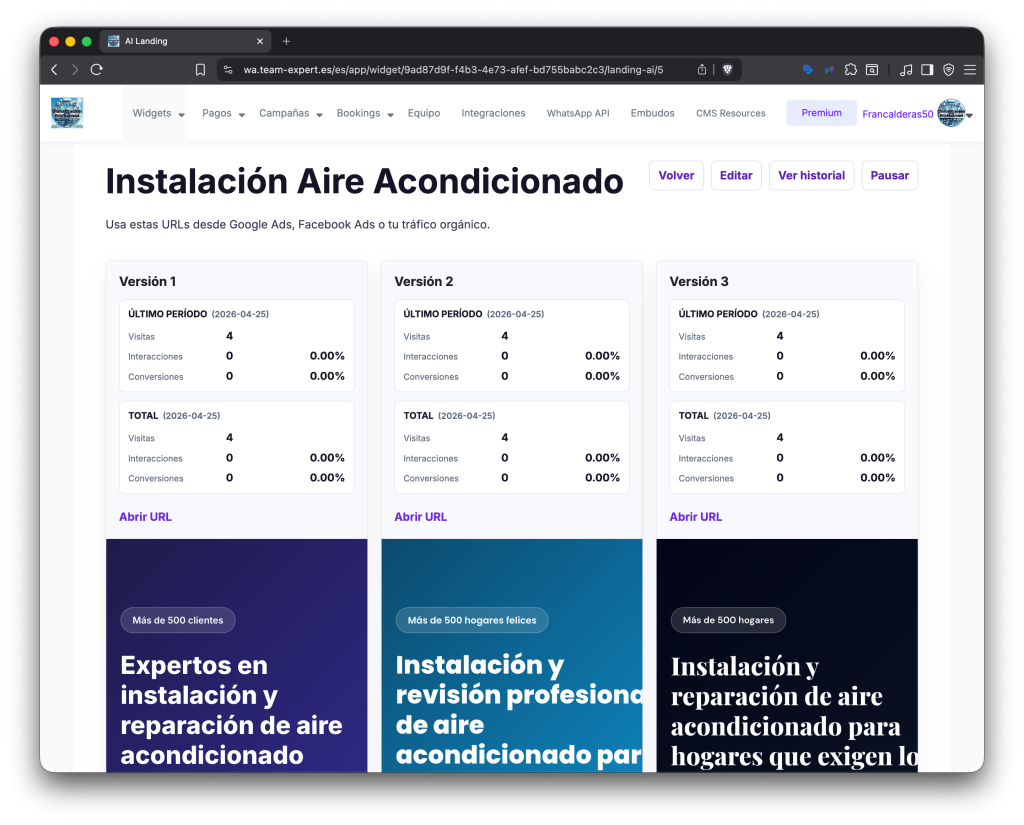1024x825 pixels.
Task: Open the Abrir URL link for Versión 2
Action: pyautogui.click(x=420, y=517)
